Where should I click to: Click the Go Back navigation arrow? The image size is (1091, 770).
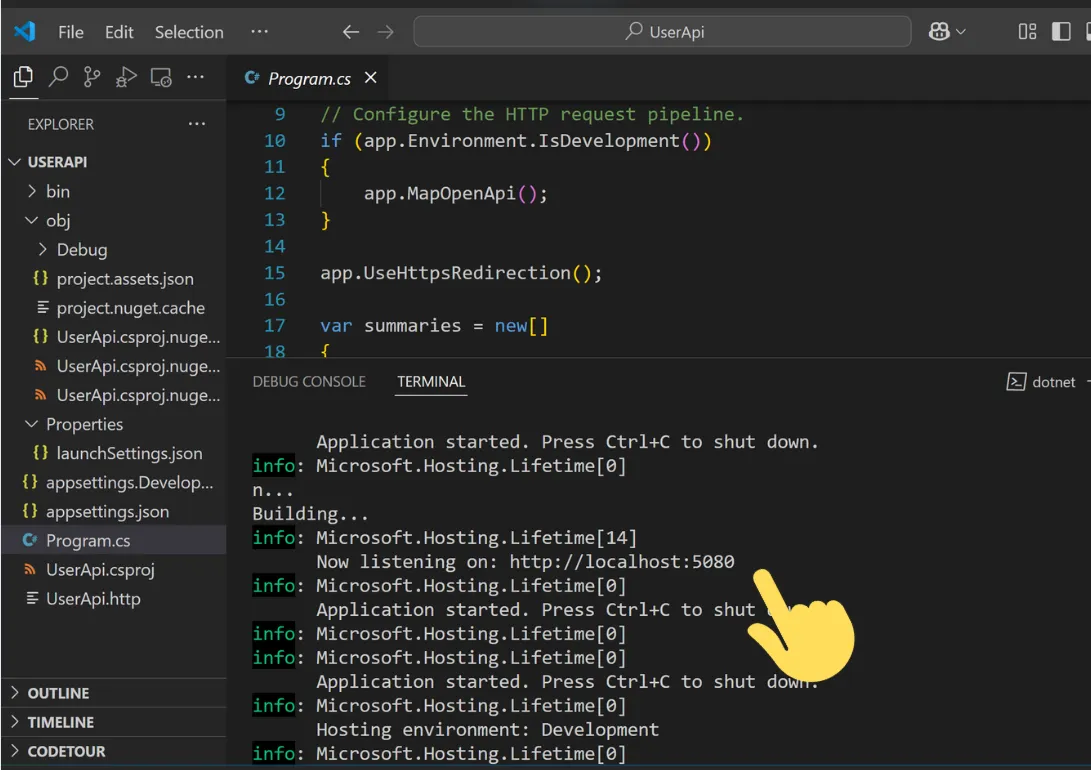pos(349,31)
